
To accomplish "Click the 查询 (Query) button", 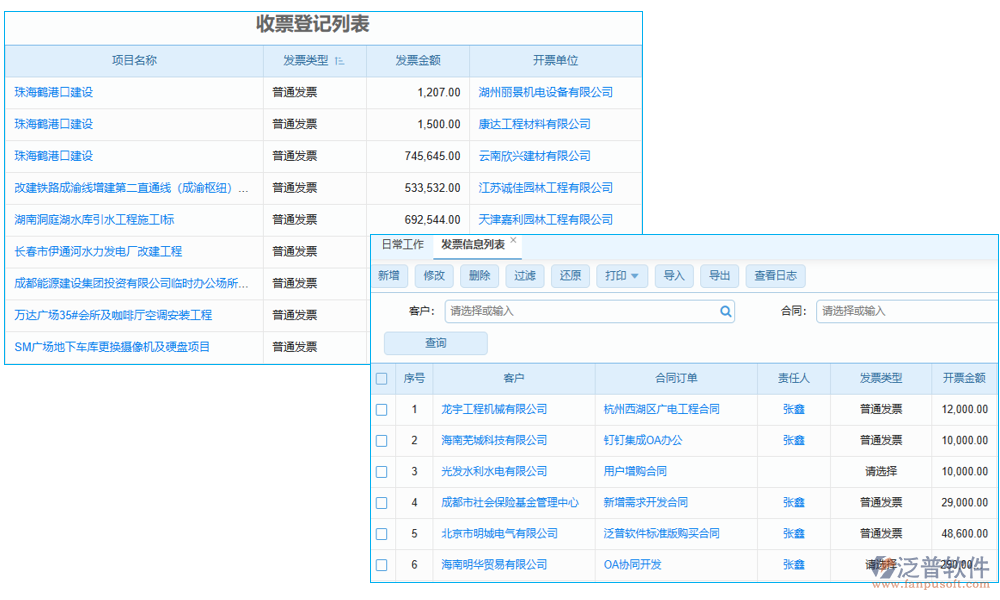I will [x=435, y=343].
